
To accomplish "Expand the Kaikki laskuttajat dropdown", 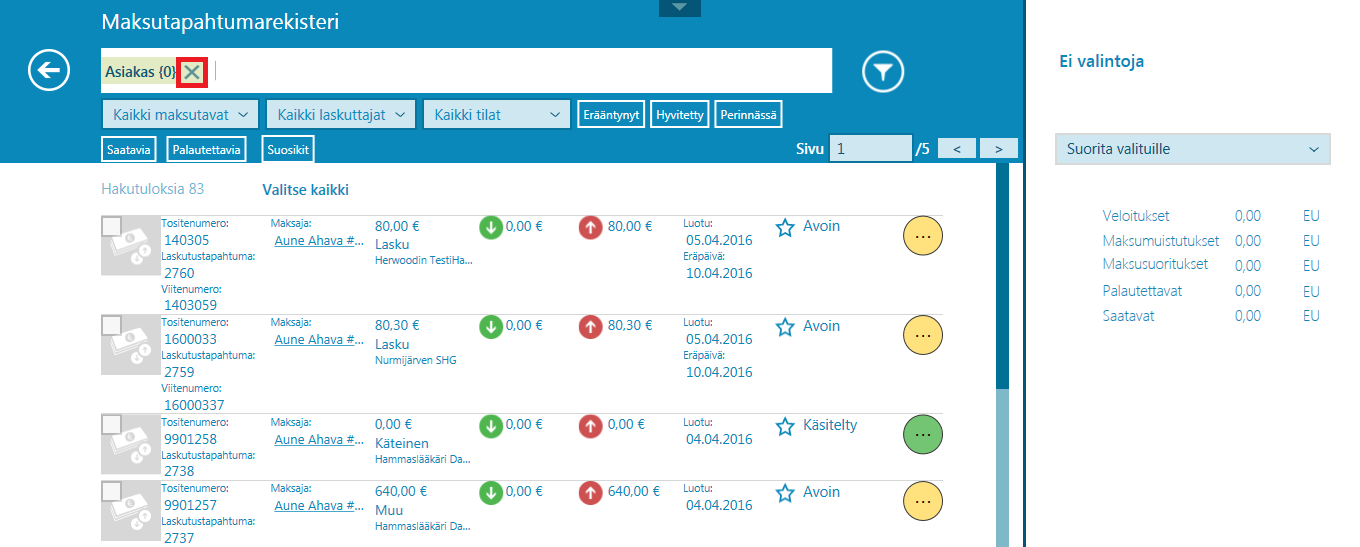I will tap(341, 115).
